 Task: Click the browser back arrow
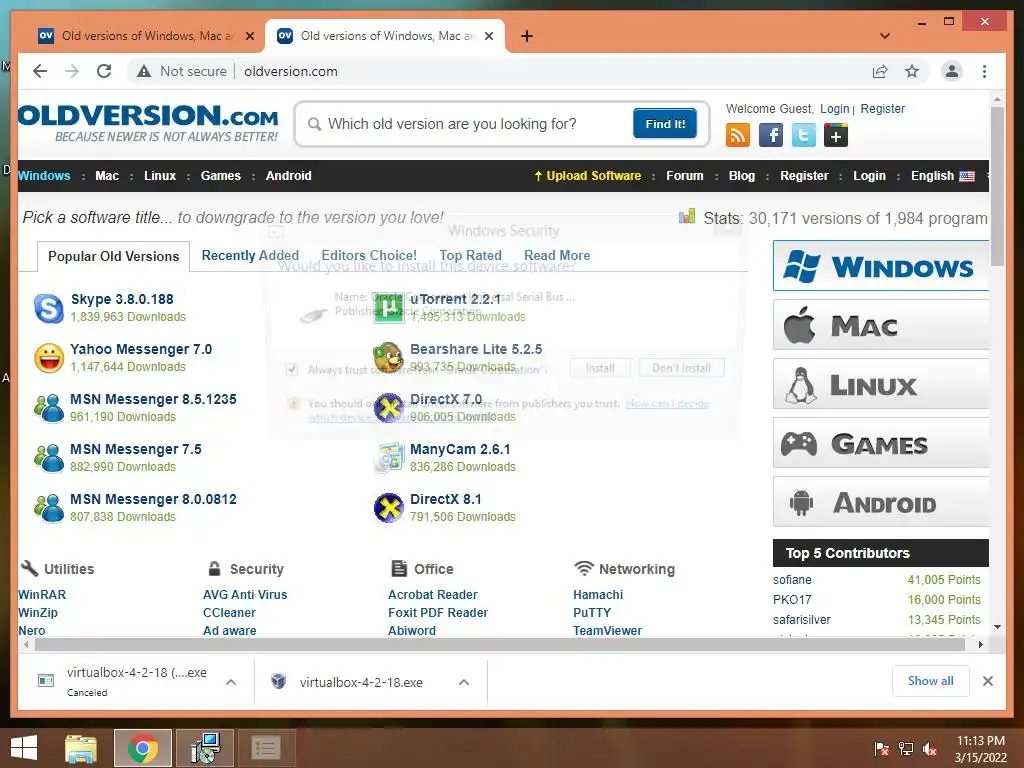coord(40,71)
